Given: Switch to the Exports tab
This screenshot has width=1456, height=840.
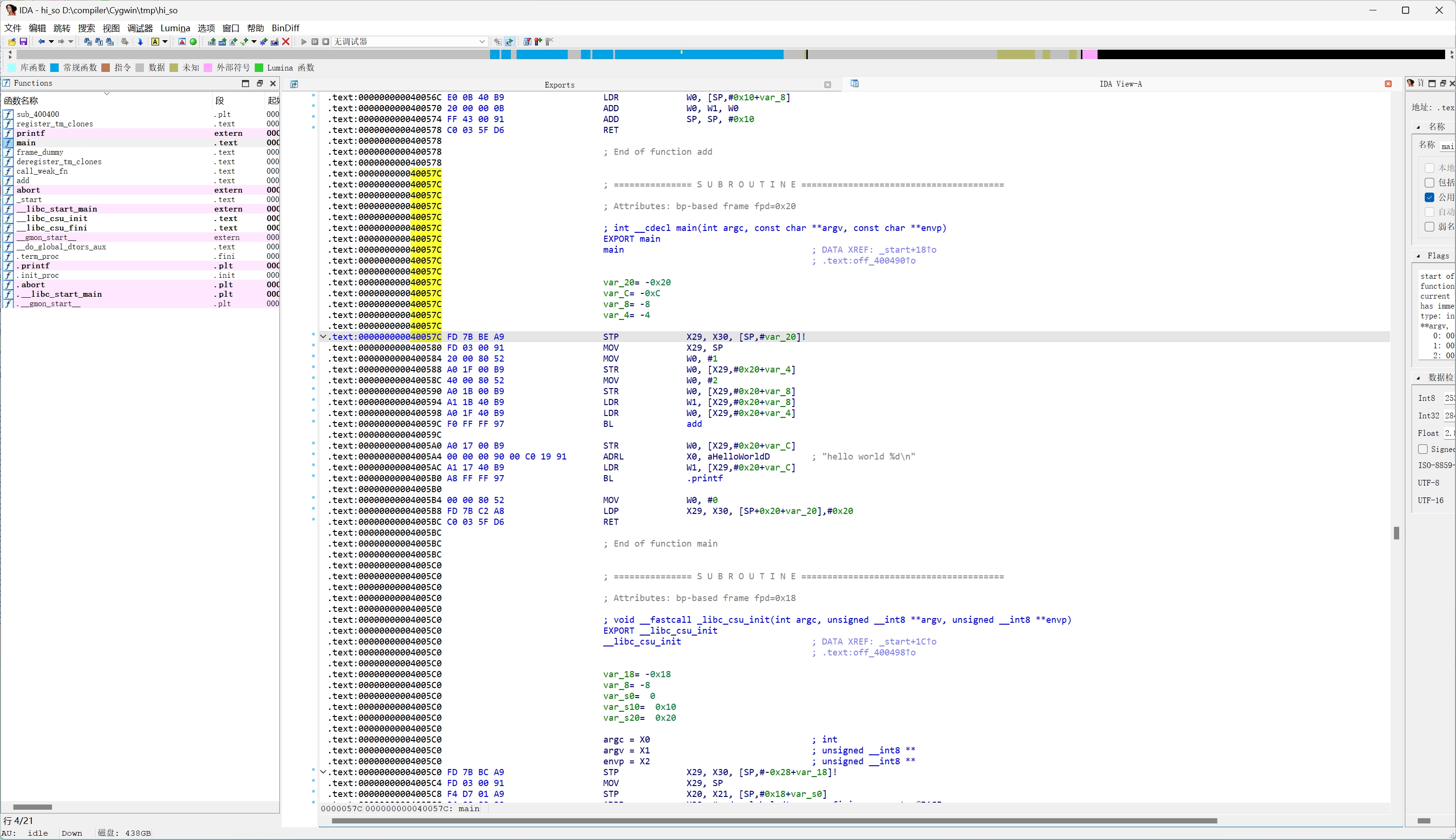Looking at the screenshot, I should 559,85.
